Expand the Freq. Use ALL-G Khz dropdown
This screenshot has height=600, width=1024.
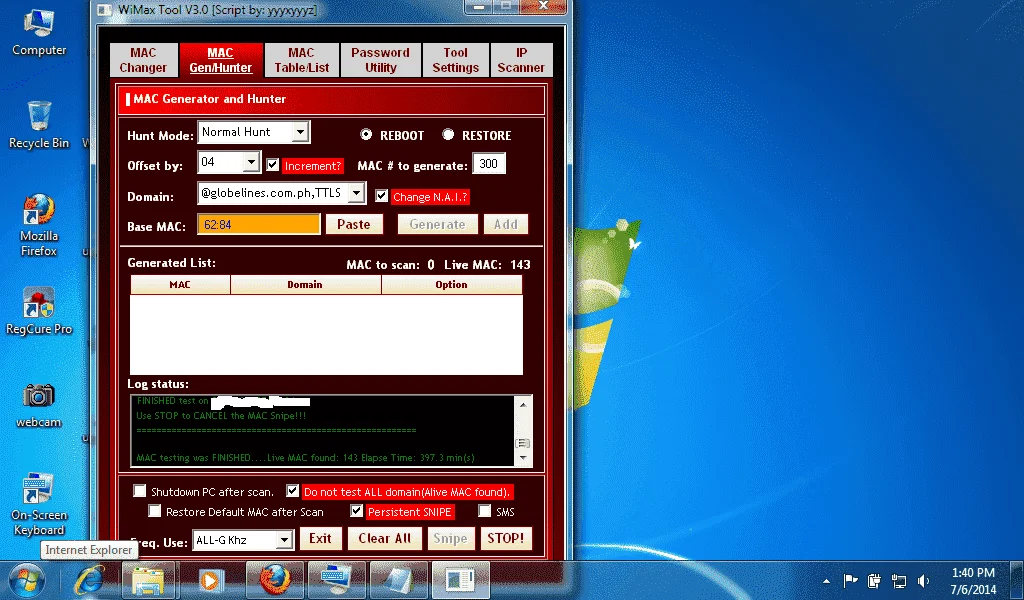click(x=284, y=541)
